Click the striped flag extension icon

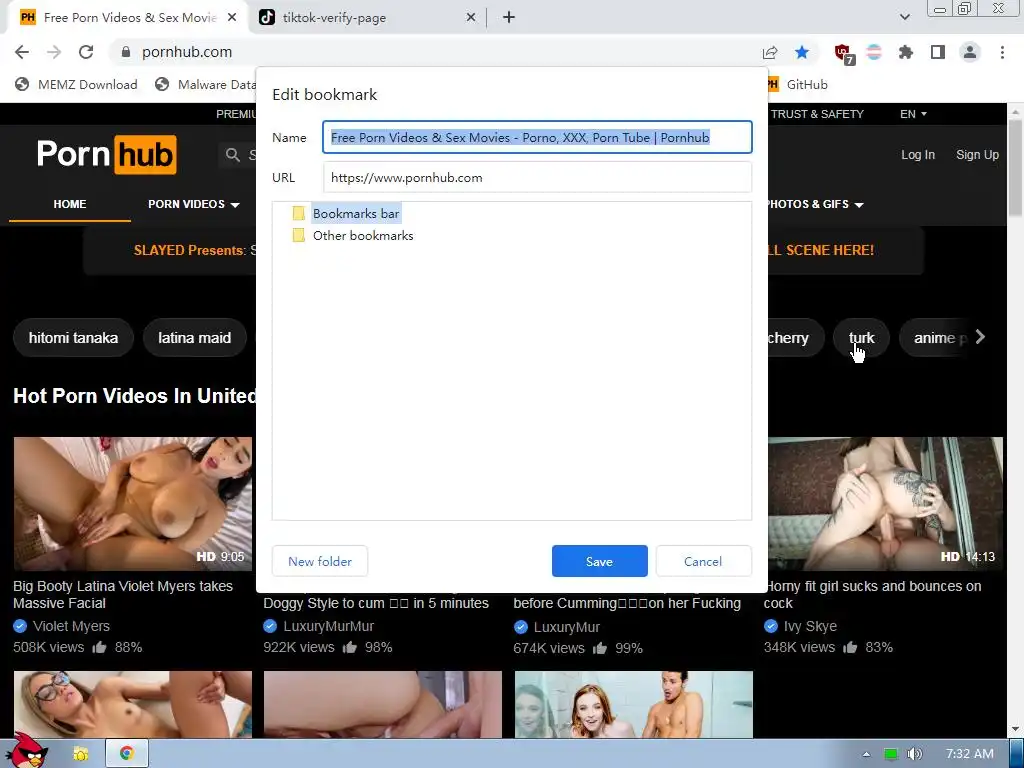[874, 52]
